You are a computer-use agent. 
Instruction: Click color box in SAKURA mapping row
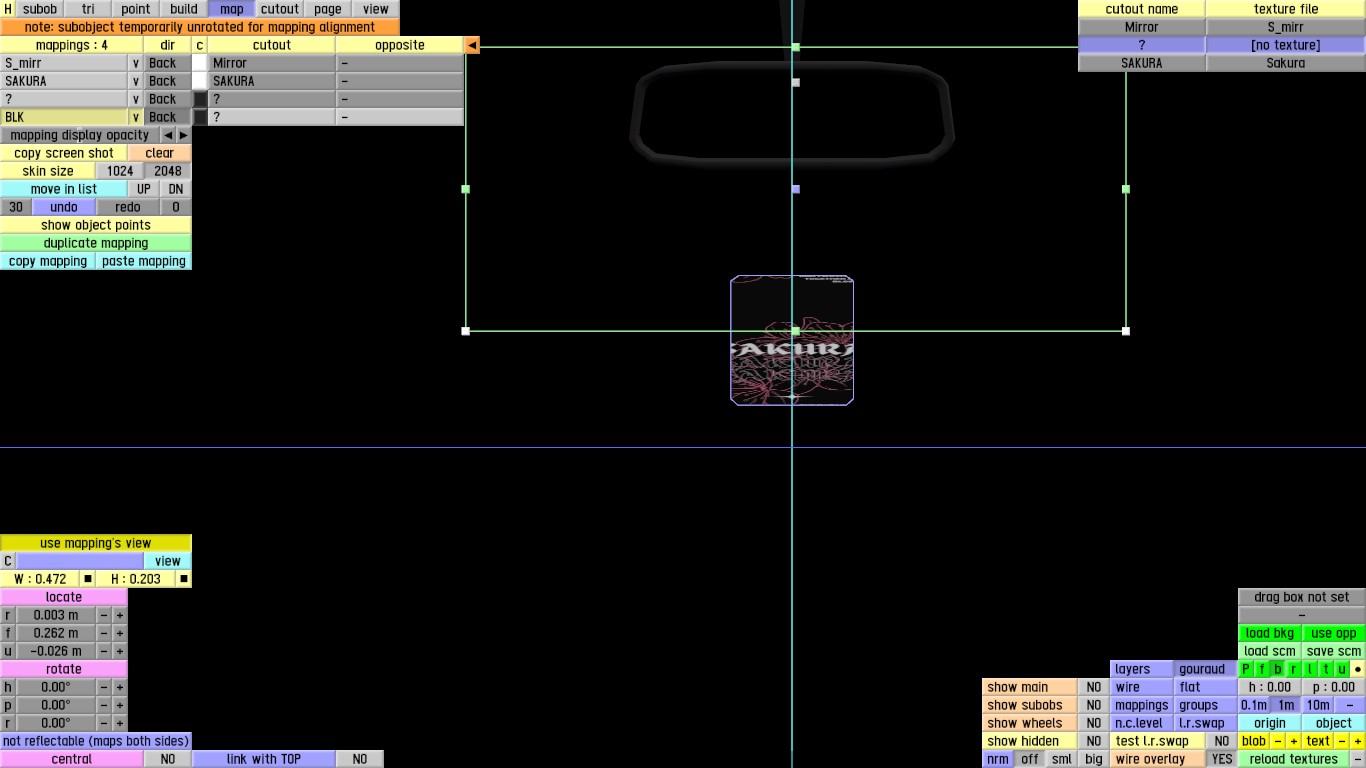click(200, 81)
